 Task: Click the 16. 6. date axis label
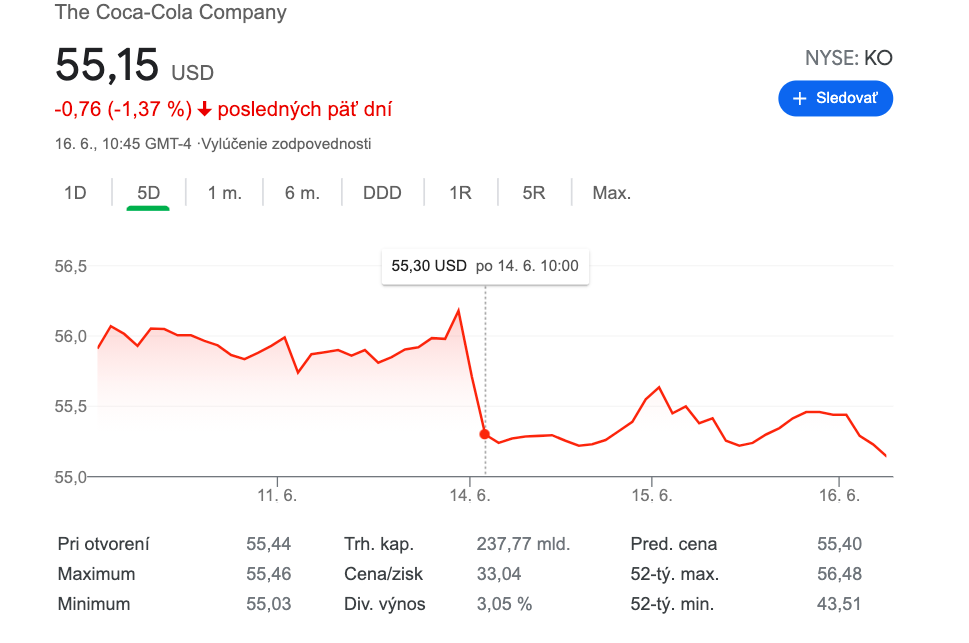(839, 496)
